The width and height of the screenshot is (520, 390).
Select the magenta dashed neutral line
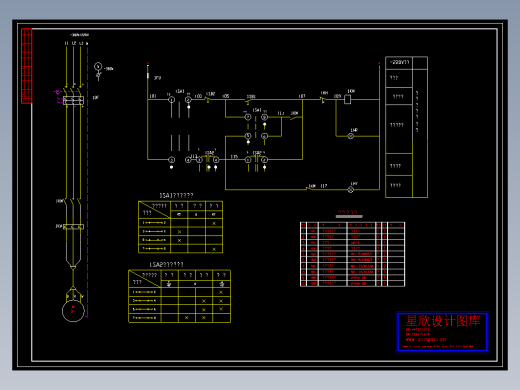[x=87, y=182]
